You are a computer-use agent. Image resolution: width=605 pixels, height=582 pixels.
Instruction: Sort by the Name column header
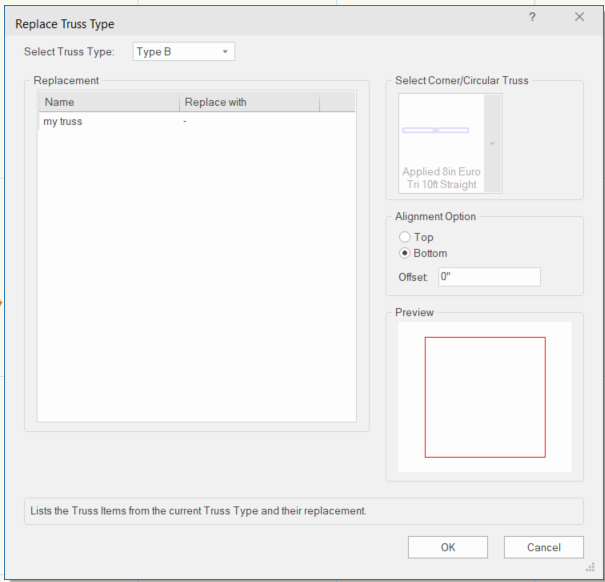(x=108, y=102)
